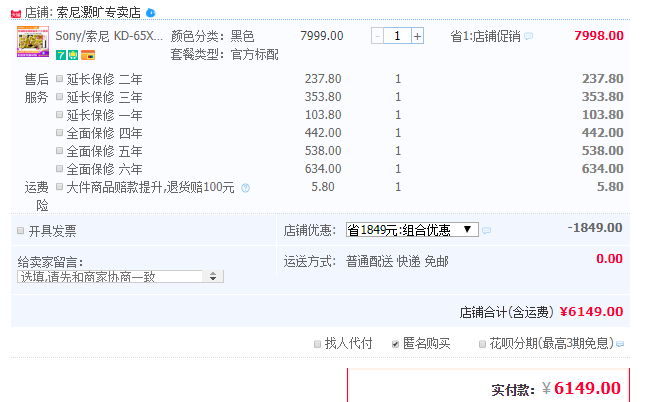Open the Sony TV product thumbnail
The height and width of the screenshot is (402, 649).
[33, 42]
